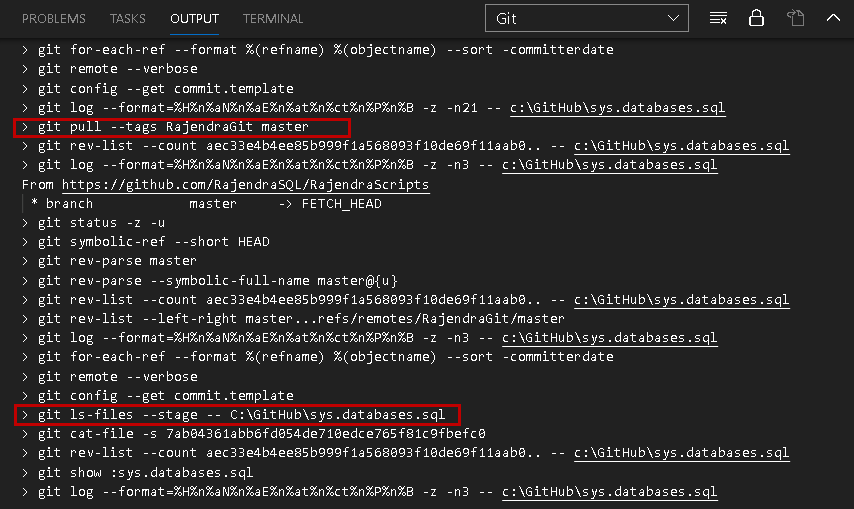This screenshot has width=854, height=509.
Task: Toggle the output scroll lock icon
Action: pos(756,19)
